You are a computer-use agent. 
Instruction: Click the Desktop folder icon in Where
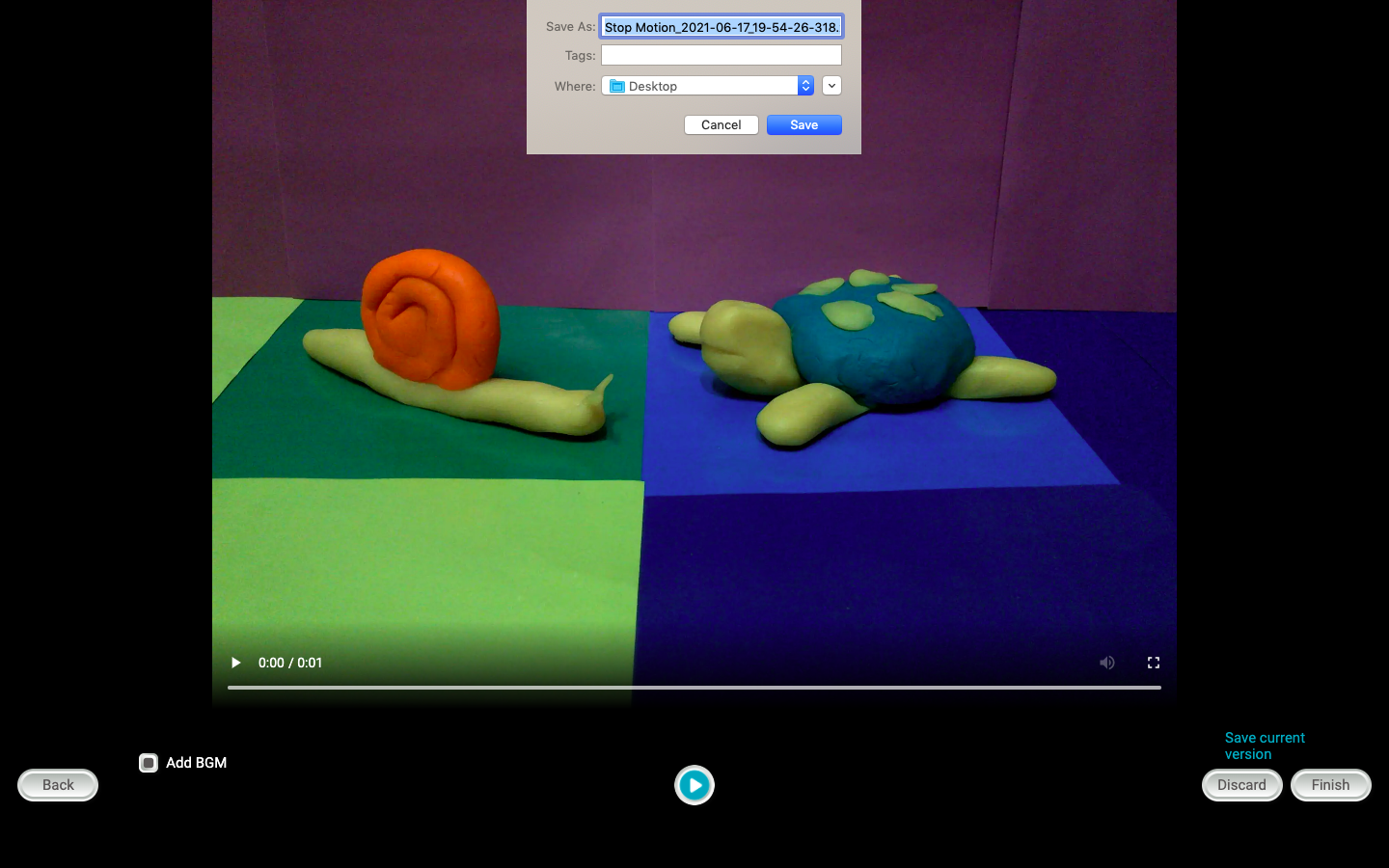(x=617, y=86)
